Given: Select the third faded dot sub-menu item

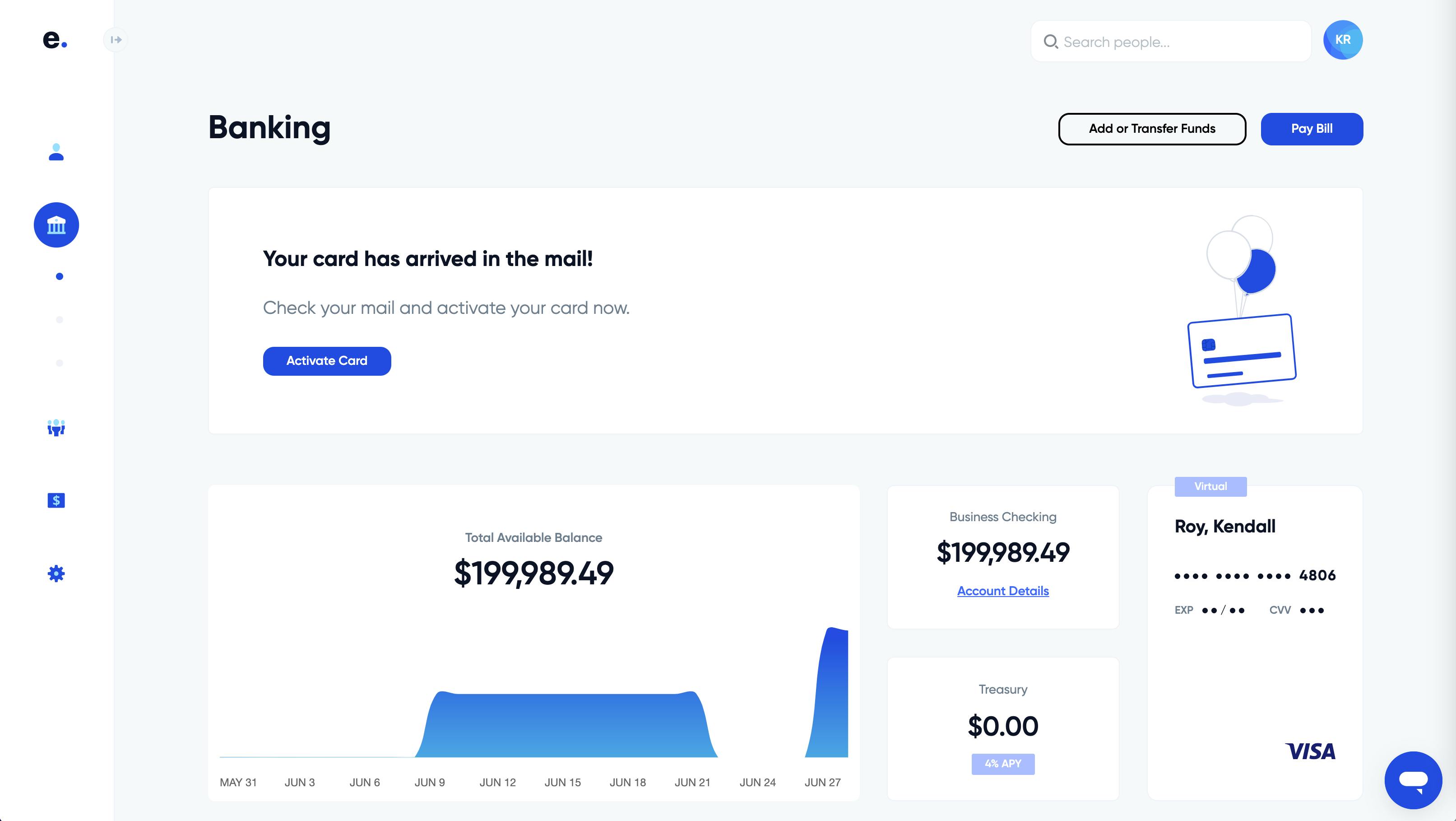Looking at the screenshot, I should [59, 363].
